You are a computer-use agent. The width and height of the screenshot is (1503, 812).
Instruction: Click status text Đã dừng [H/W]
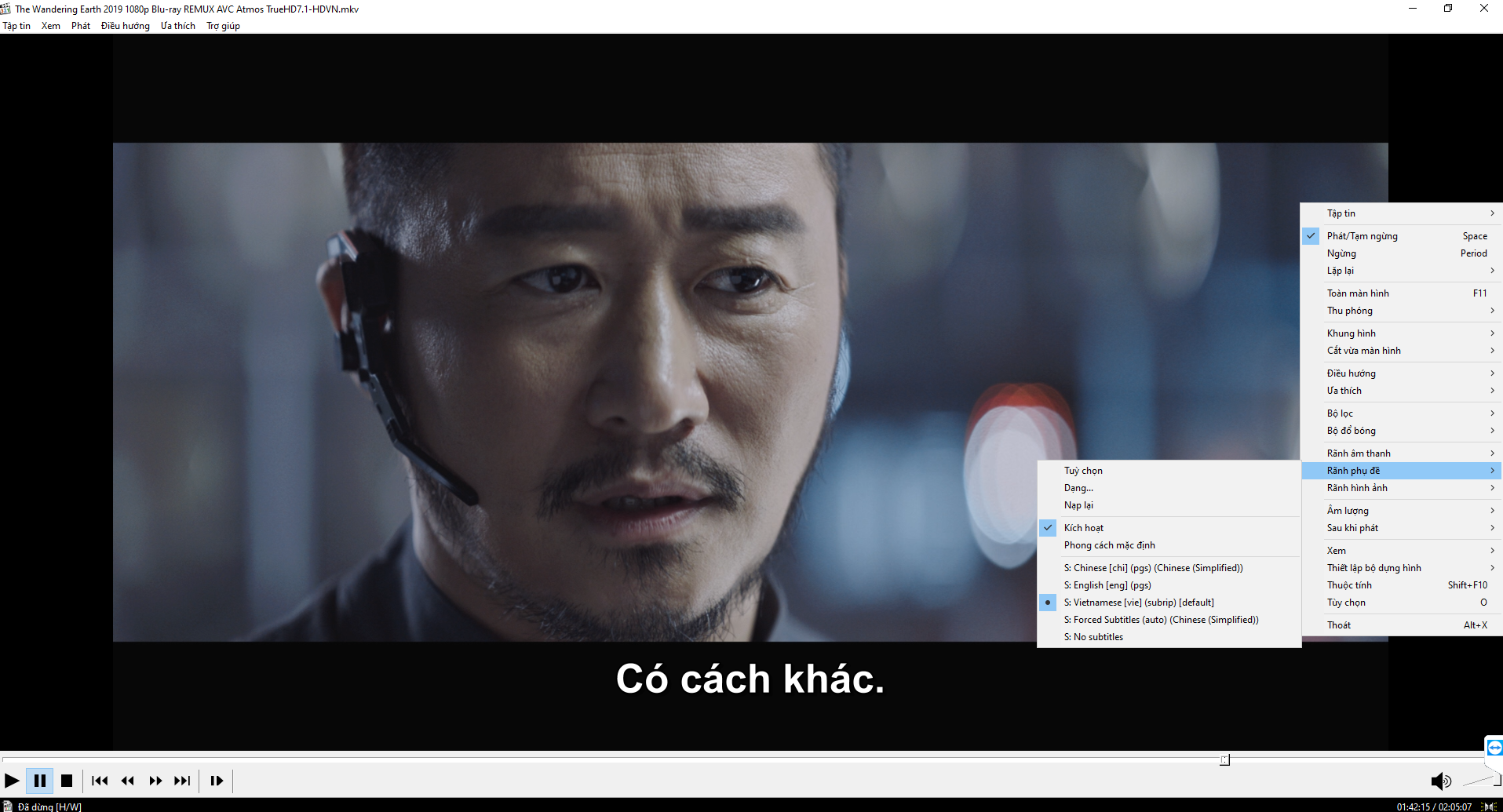click(x=49, y=807)
